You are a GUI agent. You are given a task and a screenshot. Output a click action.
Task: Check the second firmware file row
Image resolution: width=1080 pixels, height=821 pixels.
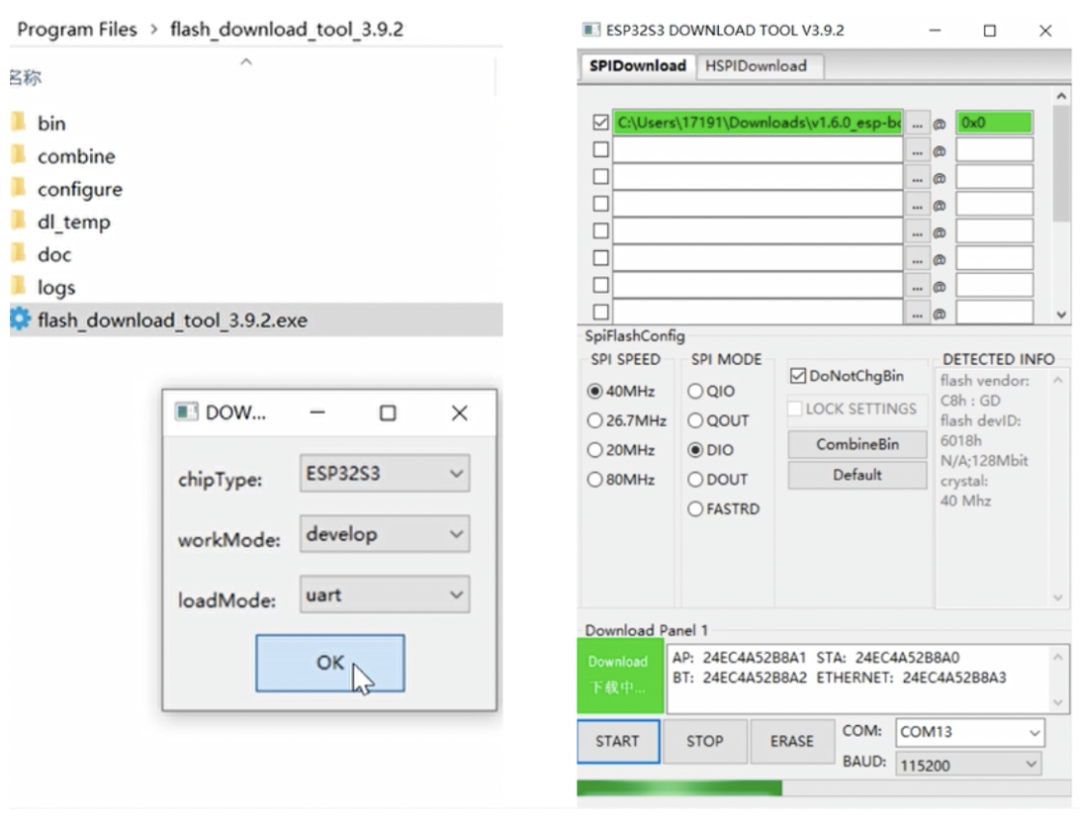coord(601,149)
